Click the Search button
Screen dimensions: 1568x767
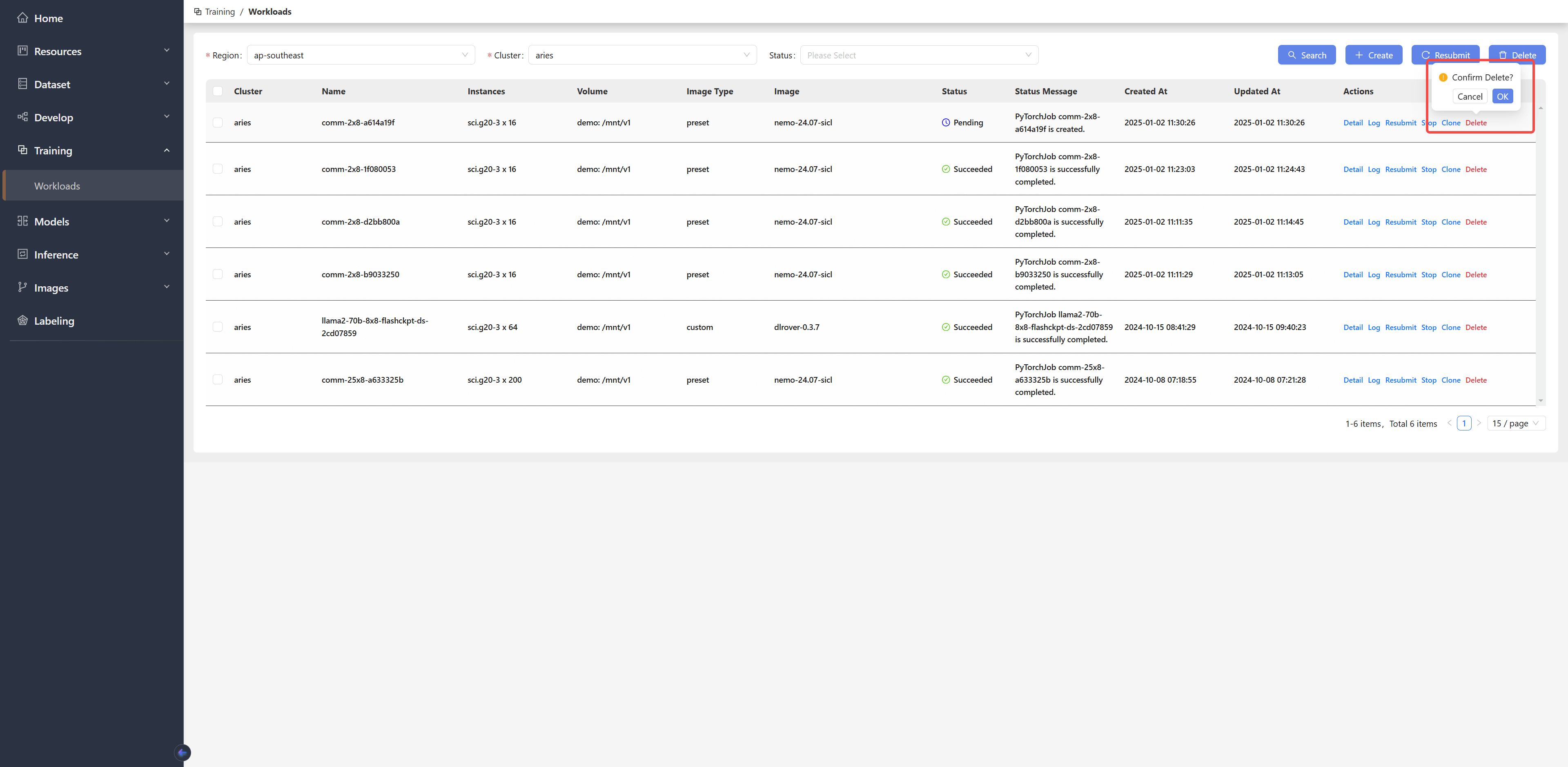coord(1306,55)
